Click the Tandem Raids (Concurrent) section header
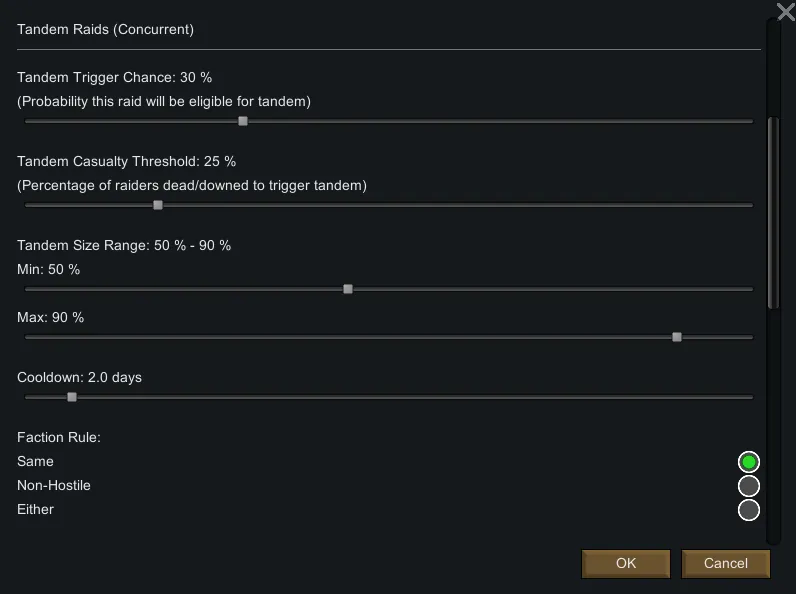This screenshot has height=594, width=796. (x=106, y=30)
